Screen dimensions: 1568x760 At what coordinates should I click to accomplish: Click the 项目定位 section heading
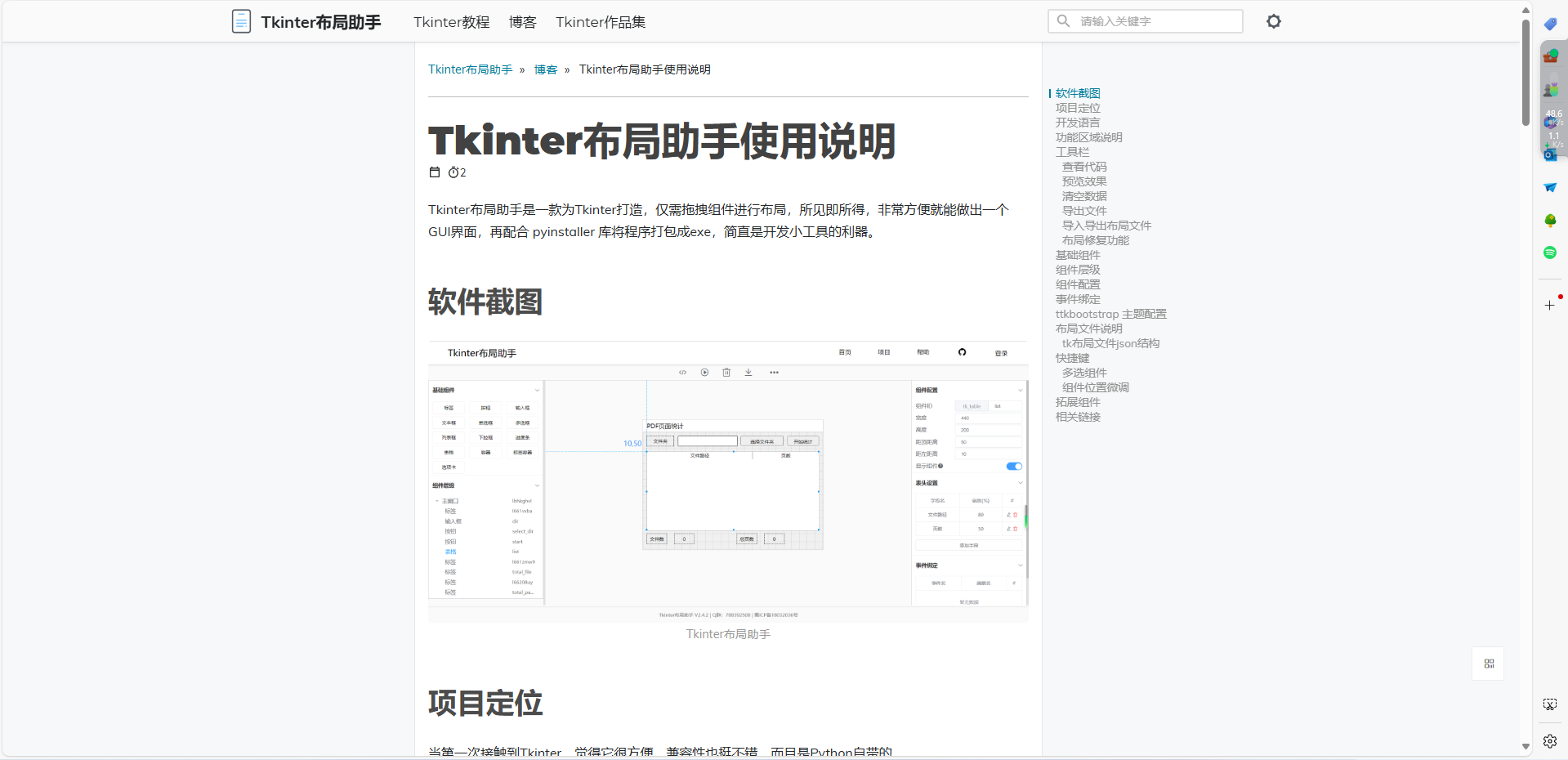[485, 704]
